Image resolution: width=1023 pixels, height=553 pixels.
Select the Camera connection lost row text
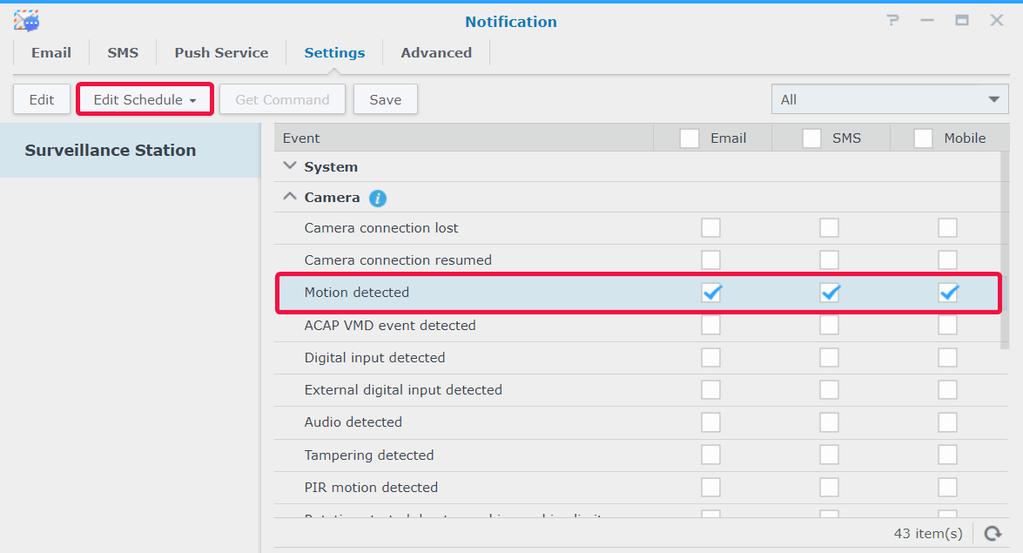coord(381,228)
